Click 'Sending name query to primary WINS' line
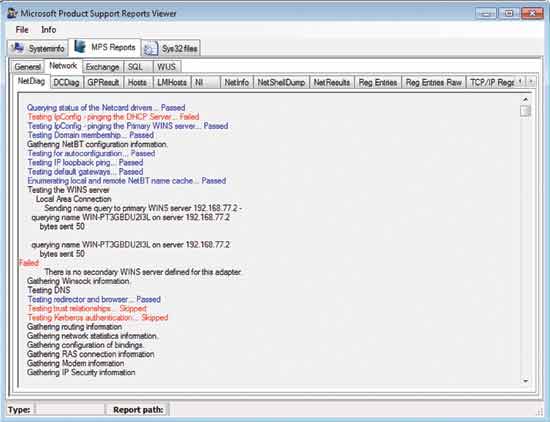The height and width of the screenshot is (422, 550). pyautogui.click(x=143, y=208)
